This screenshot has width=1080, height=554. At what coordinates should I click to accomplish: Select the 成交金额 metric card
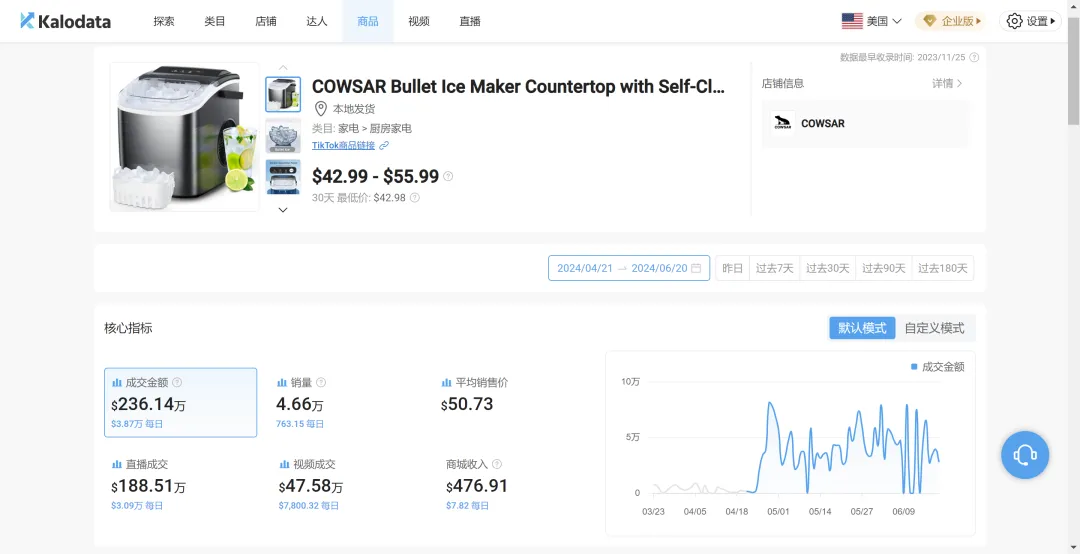pos(180,402)
